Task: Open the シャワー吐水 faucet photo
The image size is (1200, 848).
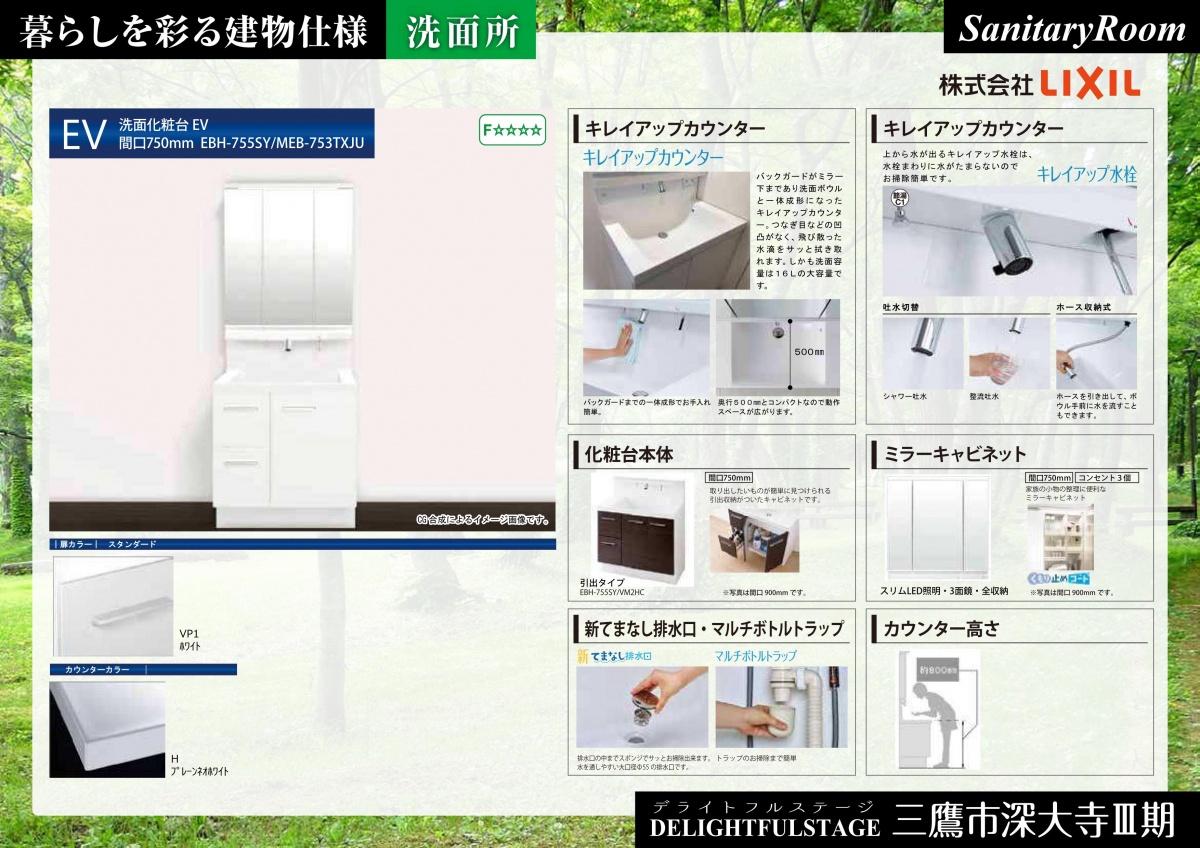Action: coord(922,353)
